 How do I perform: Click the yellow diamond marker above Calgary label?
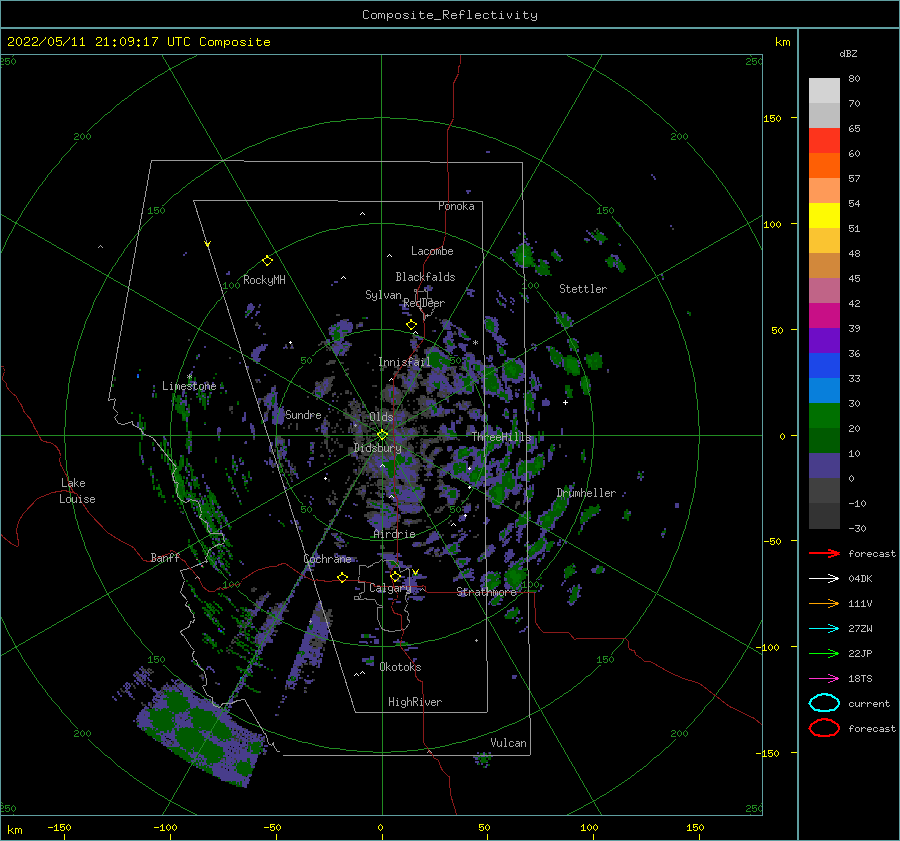[x=395, y=576]
